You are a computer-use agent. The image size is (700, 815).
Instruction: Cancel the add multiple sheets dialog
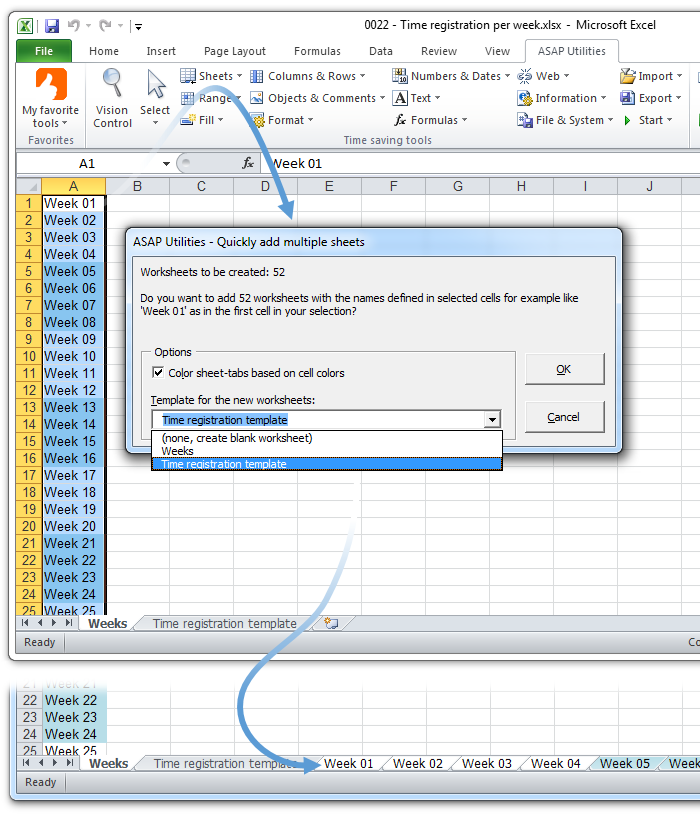point(564,417)
